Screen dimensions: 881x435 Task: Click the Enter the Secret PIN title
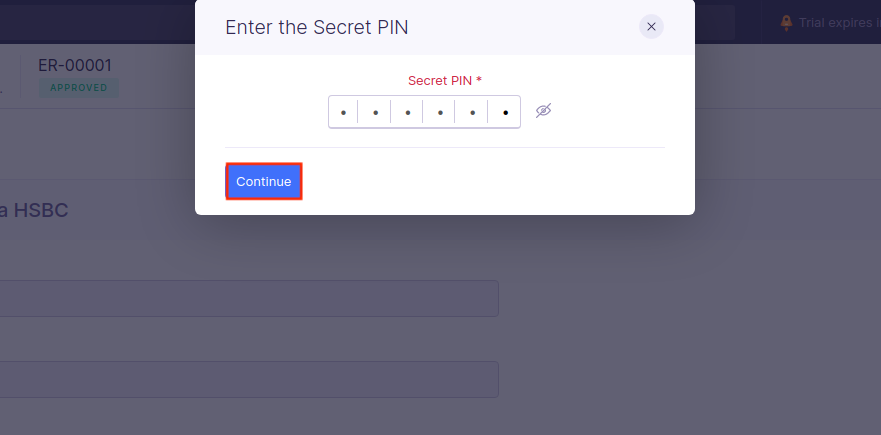[316, 27]
